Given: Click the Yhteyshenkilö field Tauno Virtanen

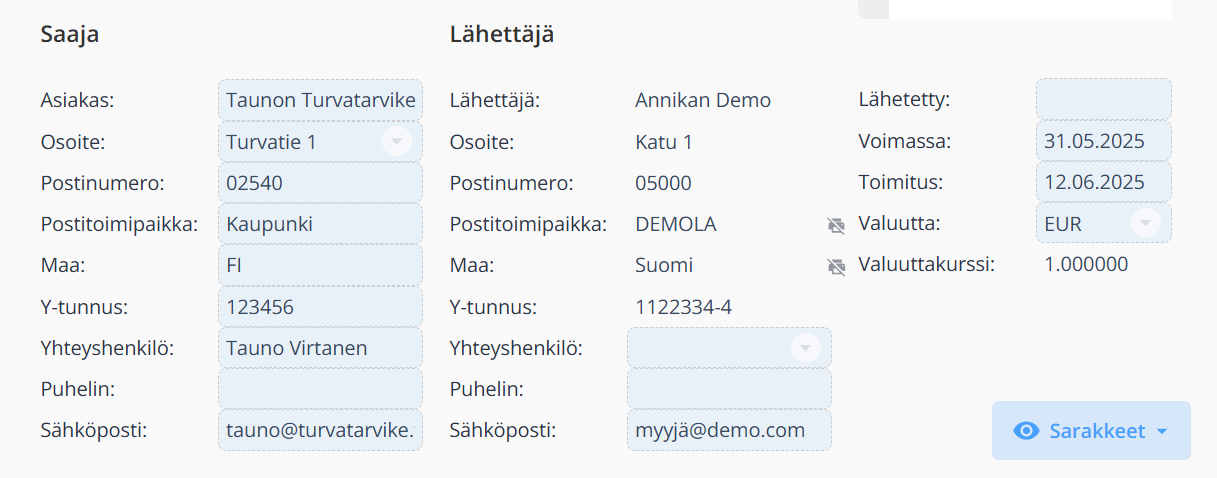Looking at the screenshot, I should click(x=320, y=348).
